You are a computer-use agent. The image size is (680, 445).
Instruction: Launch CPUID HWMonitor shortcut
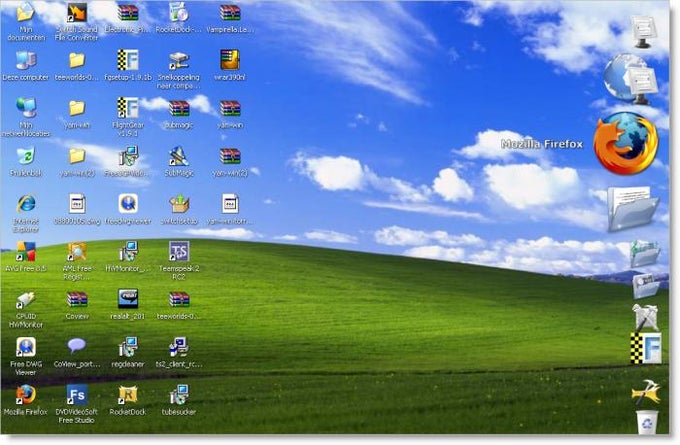click(x=26, y=300)
